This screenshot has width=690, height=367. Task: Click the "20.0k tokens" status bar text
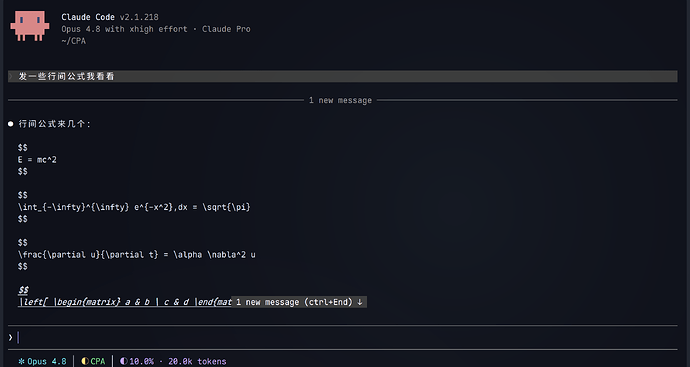point(197,361)
